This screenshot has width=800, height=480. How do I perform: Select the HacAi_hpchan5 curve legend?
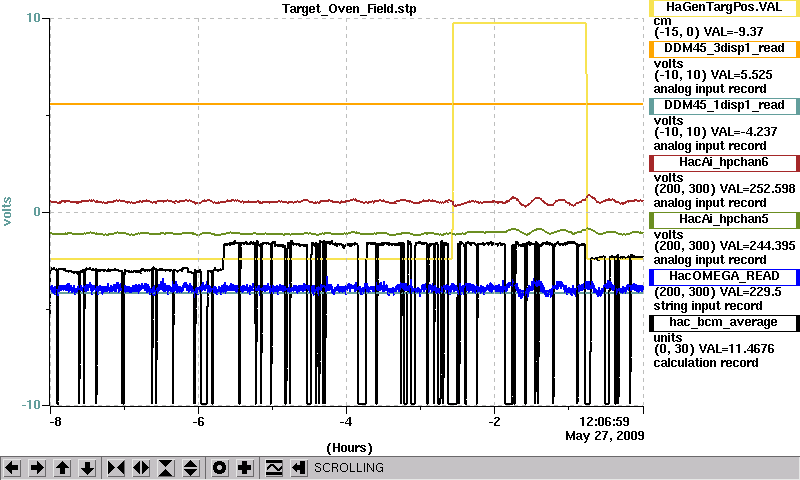724,220
